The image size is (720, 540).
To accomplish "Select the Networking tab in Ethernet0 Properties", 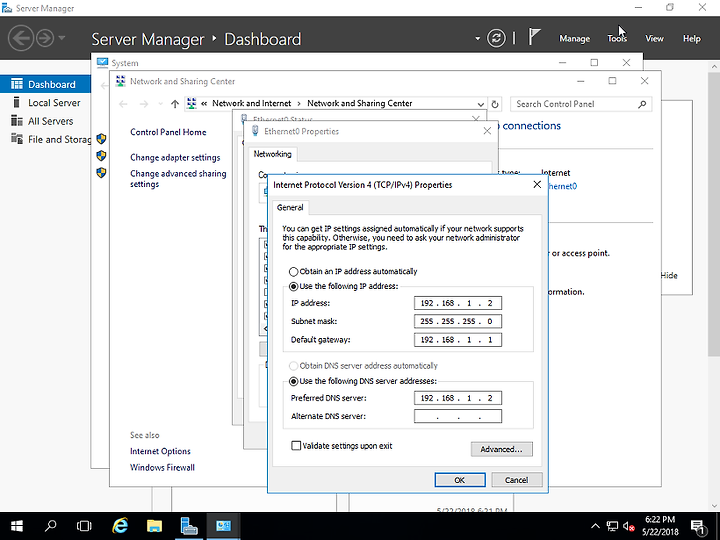I will pos(272,154).
